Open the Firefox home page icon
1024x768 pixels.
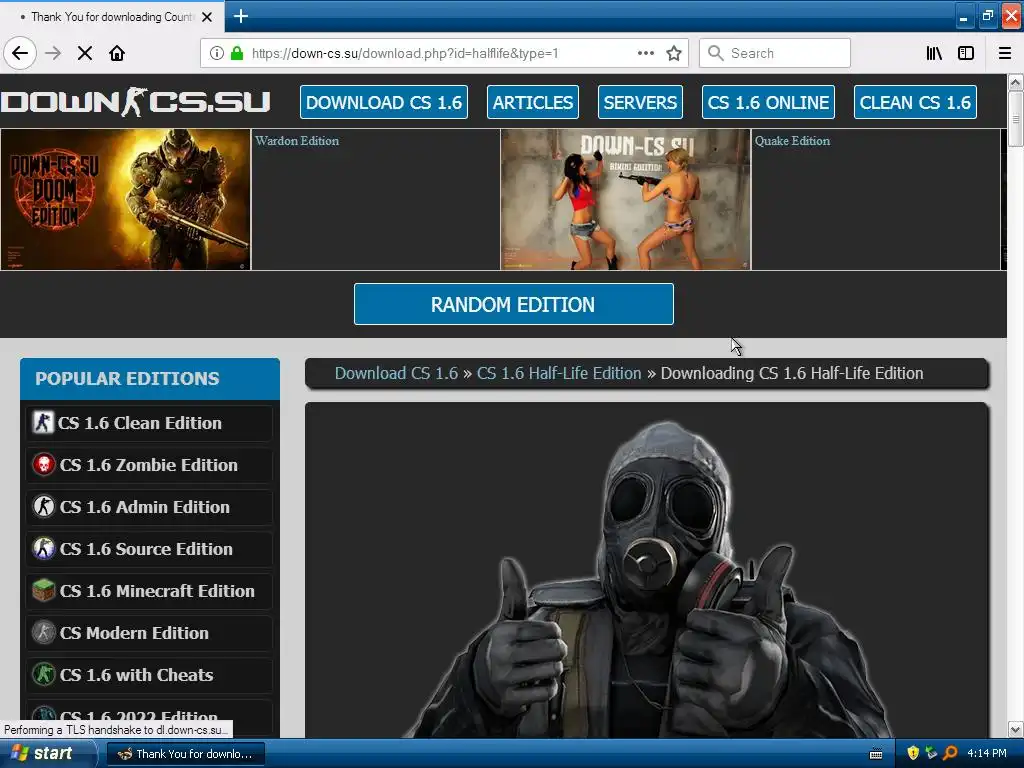click(x=117, y=53)
